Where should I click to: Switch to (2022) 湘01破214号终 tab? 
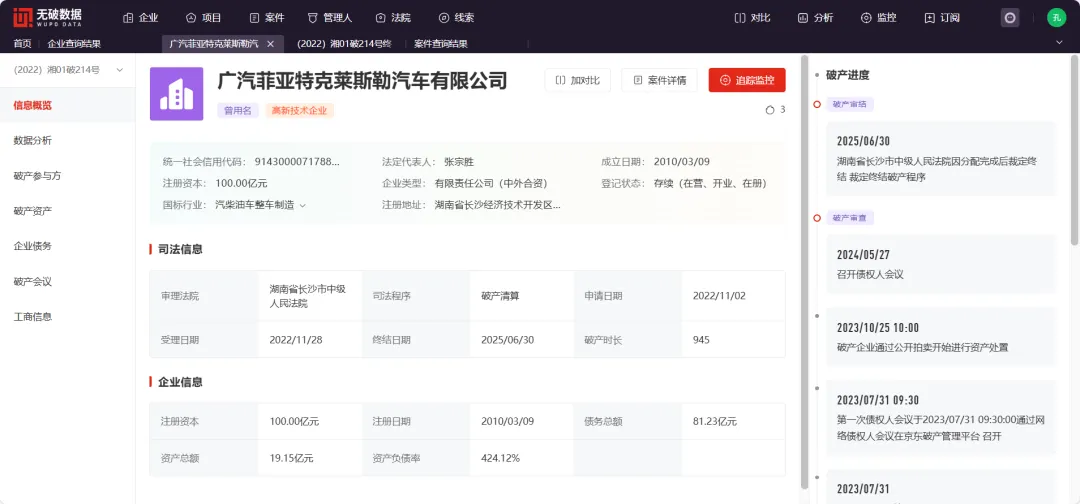[x=344, y=43]
